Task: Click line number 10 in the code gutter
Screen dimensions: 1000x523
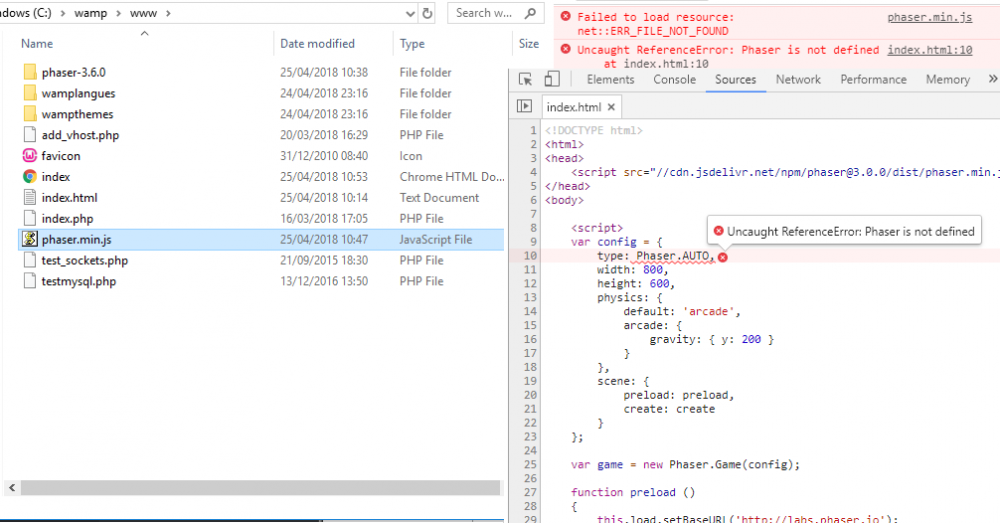Action: point(530,256)
